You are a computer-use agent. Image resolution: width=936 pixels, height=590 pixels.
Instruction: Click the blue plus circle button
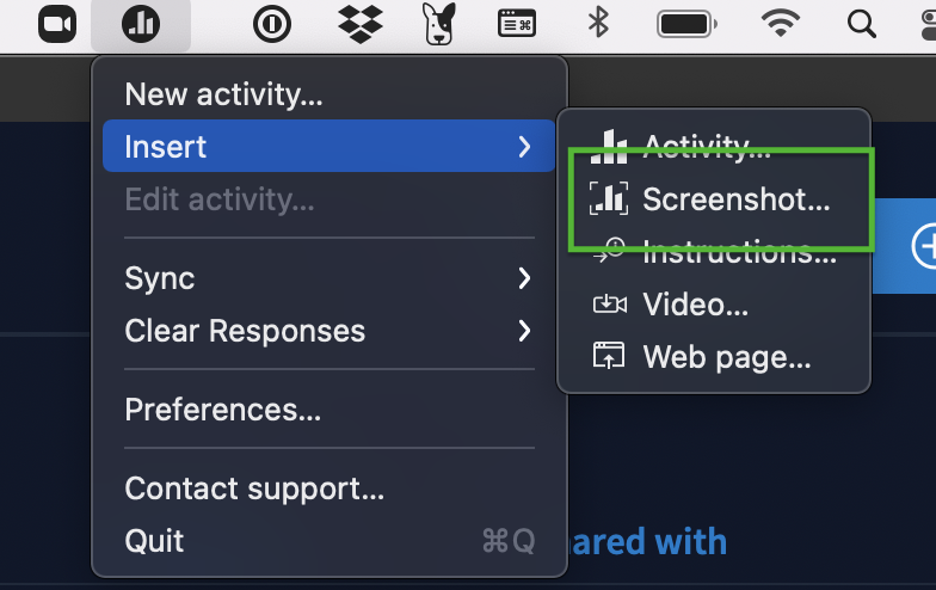coord(926,245)
